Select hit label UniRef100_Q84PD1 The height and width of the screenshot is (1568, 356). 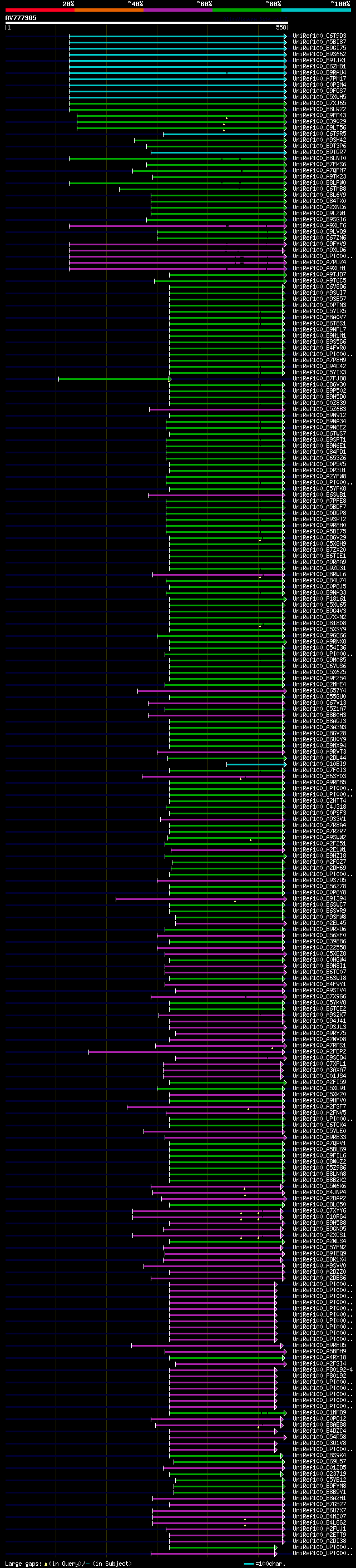(x=319, y=452)
